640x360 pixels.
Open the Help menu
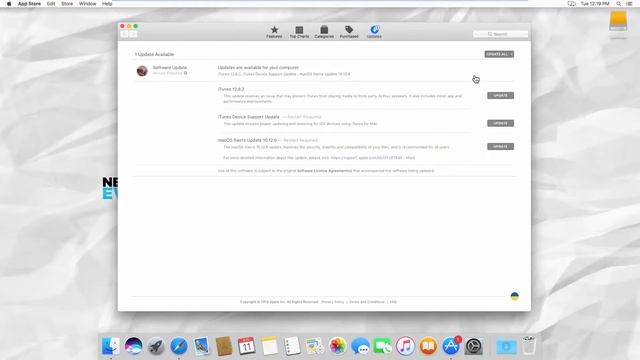click(107, 4)
